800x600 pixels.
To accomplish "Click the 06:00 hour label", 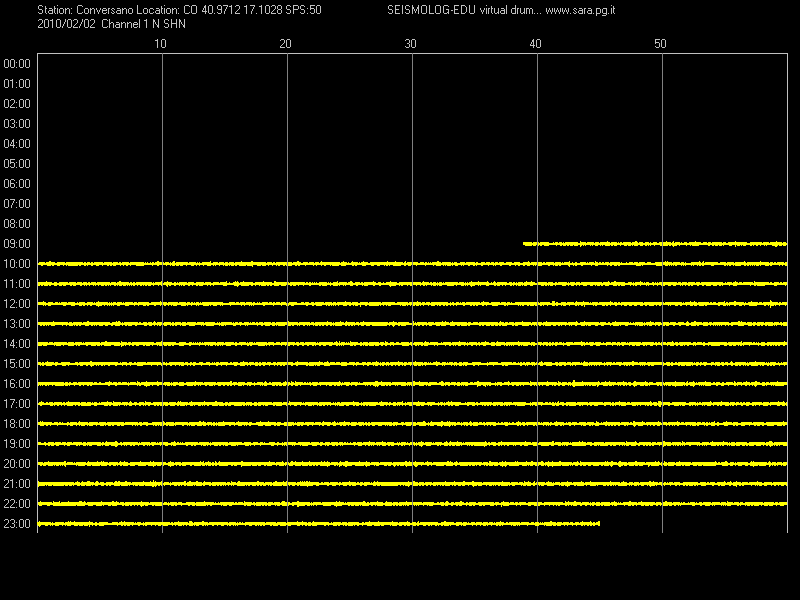I will (x=17, y=184).
